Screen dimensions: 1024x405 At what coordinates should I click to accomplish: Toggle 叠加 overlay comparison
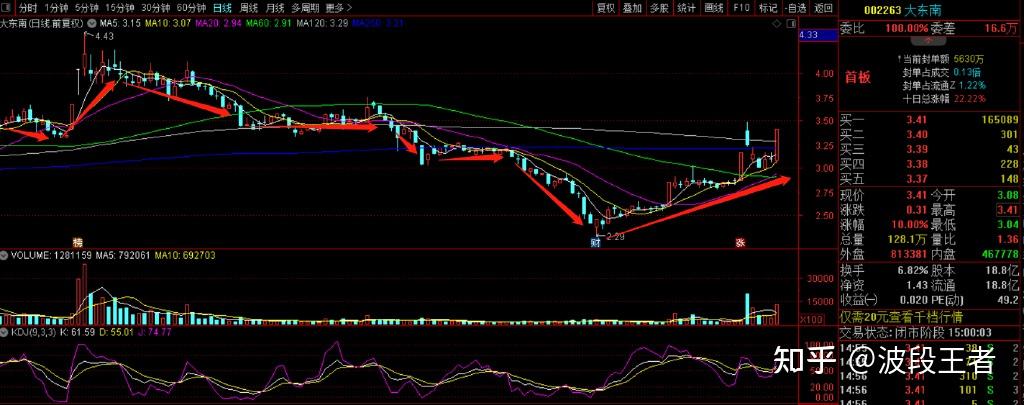[632, 7]
